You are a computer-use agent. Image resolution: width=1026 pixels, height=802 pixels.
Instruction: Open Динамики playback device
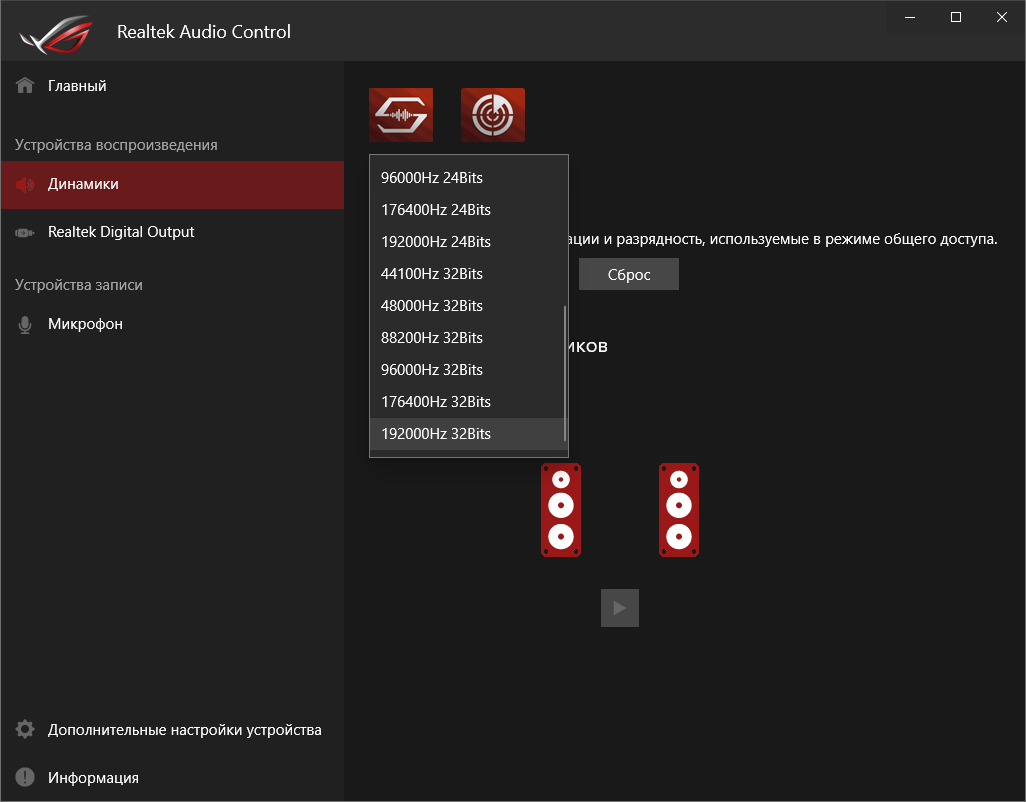pyautogui.click(x=172, y=184)
